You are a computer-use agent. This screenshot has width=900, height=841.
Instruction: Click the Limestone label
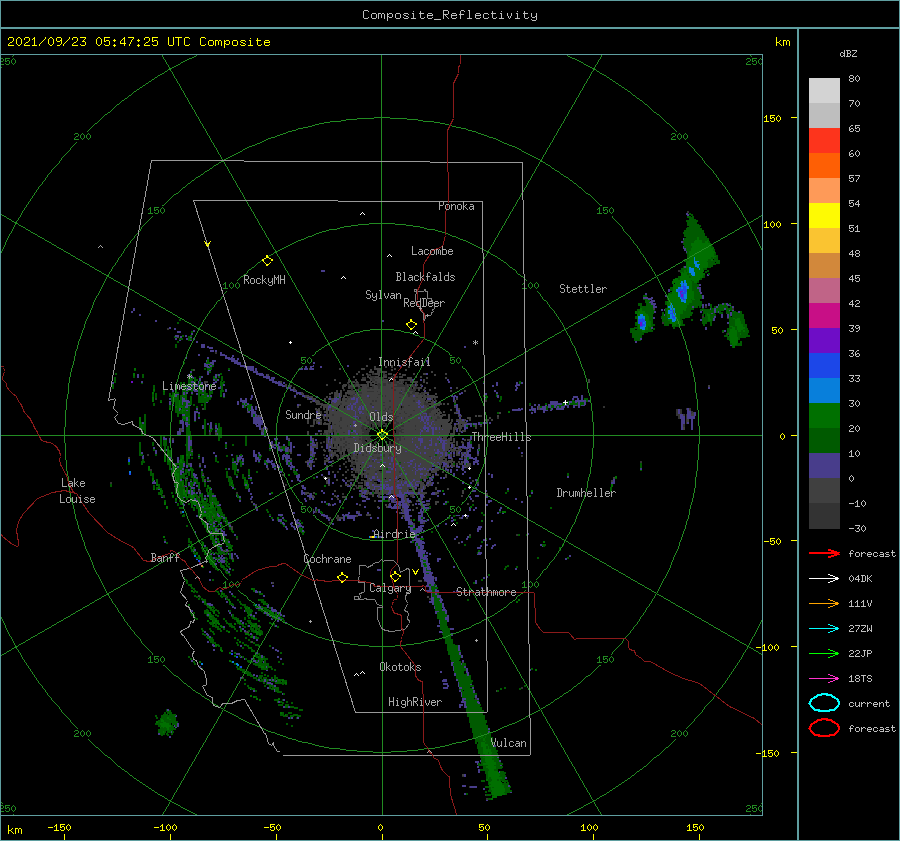click(189, 386)
